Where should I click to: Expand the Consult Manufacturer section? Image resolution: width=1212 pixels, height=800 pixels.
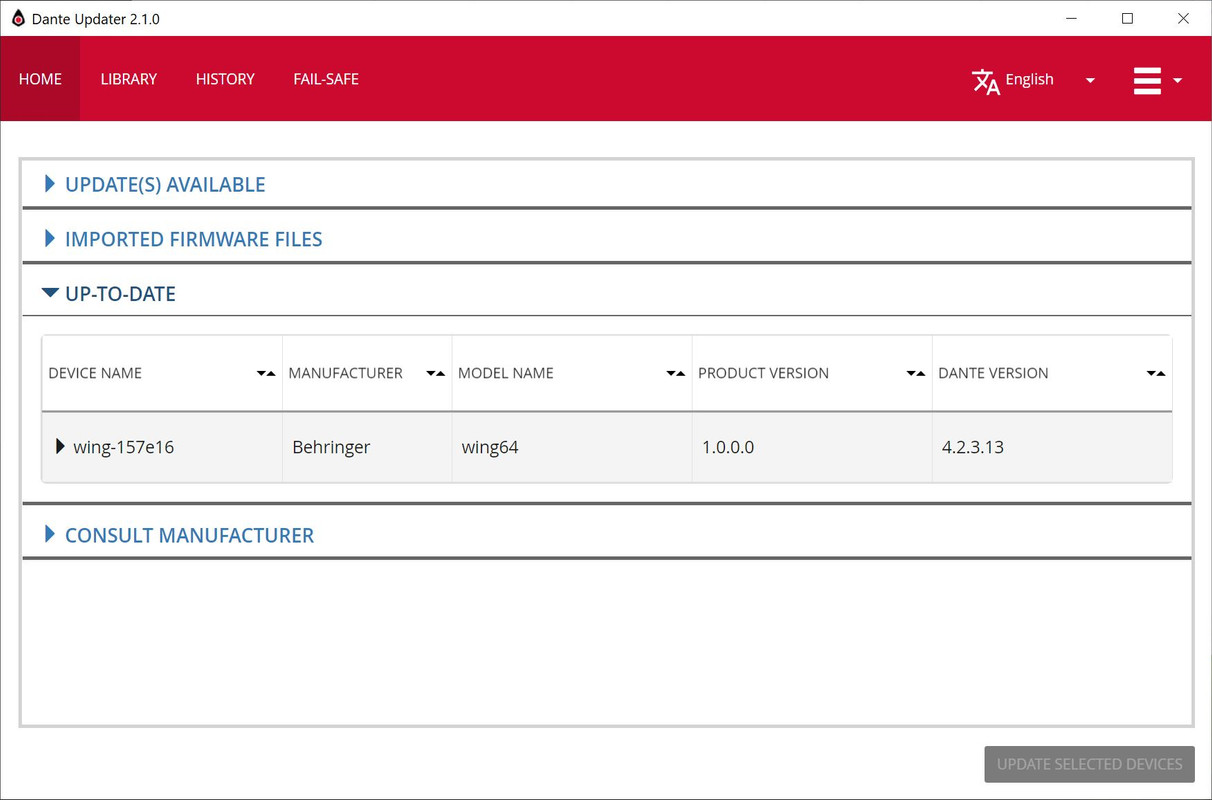(50, 535)
